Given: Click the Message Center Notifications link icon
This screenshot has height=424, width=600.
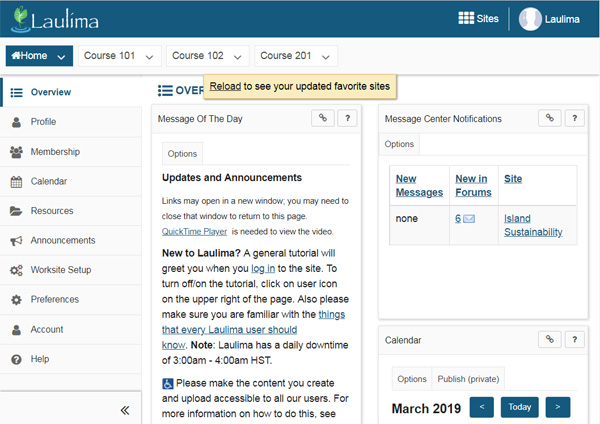Looking at the screenshot, I should [550, 118].
